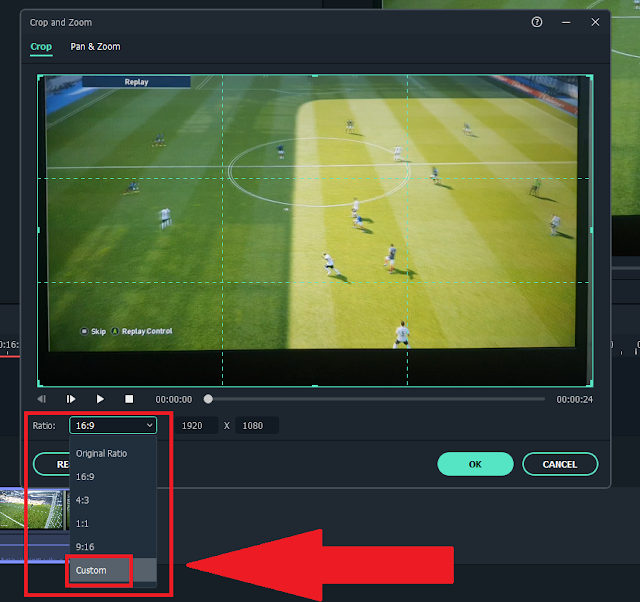Choose Custom from the ratio list
The image size is (640, 602).
pyautogui.click(x=113, y=570)
